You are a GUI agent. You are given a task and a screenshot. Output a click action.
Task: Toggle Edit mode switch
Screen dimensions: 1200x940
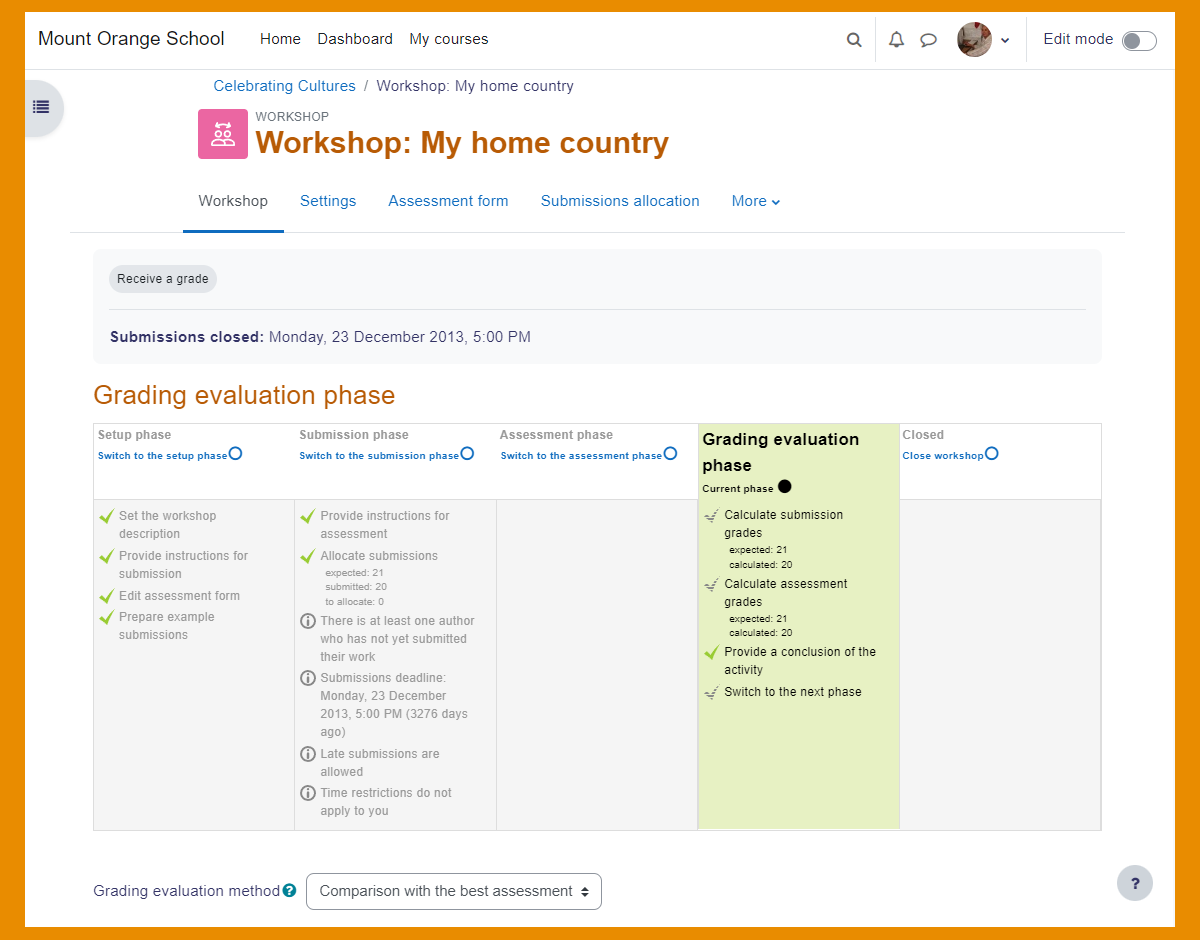[x=1139, y=40]
